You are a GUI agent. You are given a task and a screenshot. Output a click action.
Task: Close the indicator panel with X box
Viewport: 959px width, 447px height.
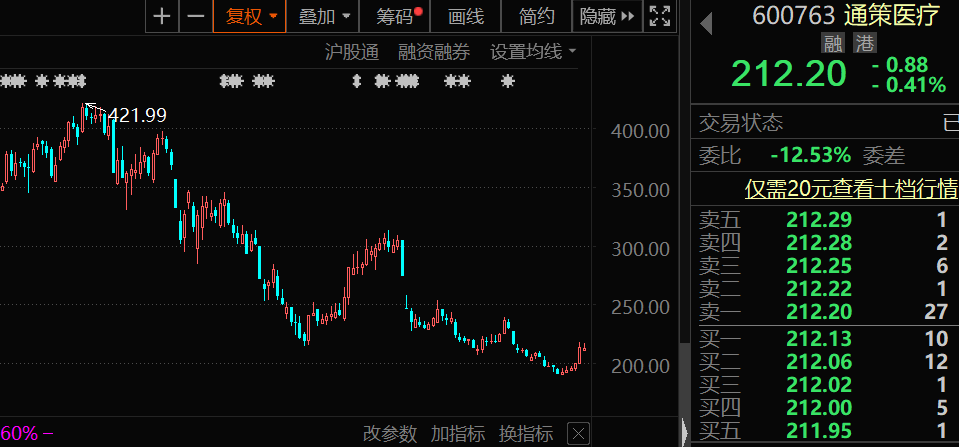578,434
